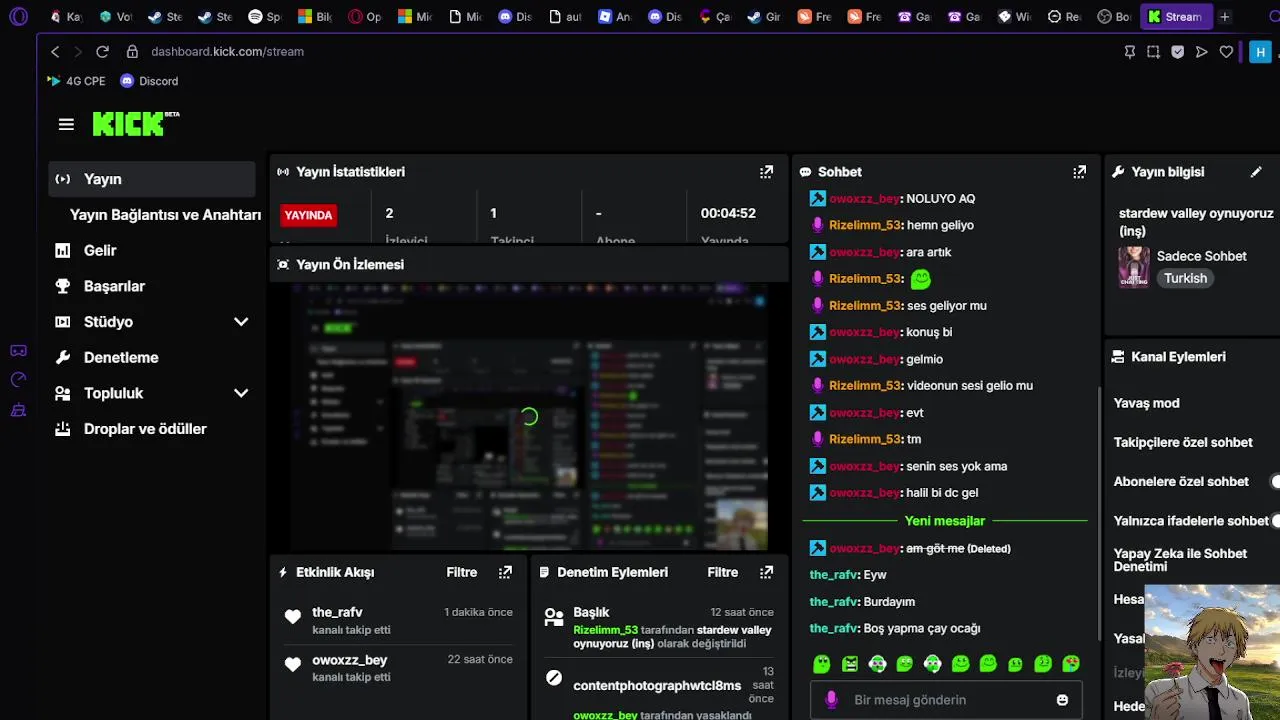Image resolution: width=1280 pixels, height=720 pixels.
Task: Open the Etkinlik Akışı Filtre dropdown
Action: 461,573
